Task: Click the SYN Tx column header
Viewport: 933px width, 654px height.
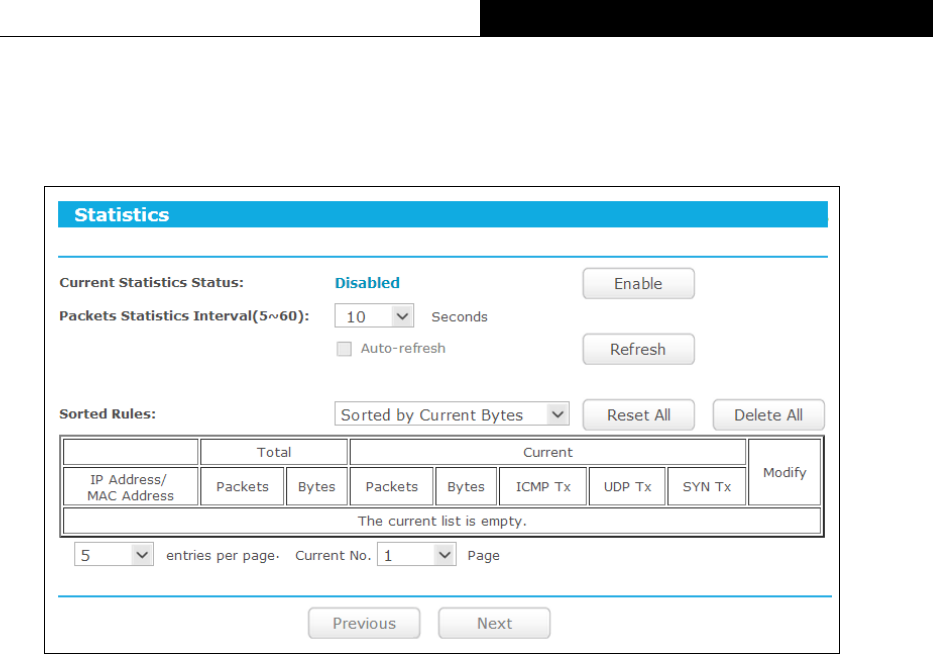Action: point(706,487)
